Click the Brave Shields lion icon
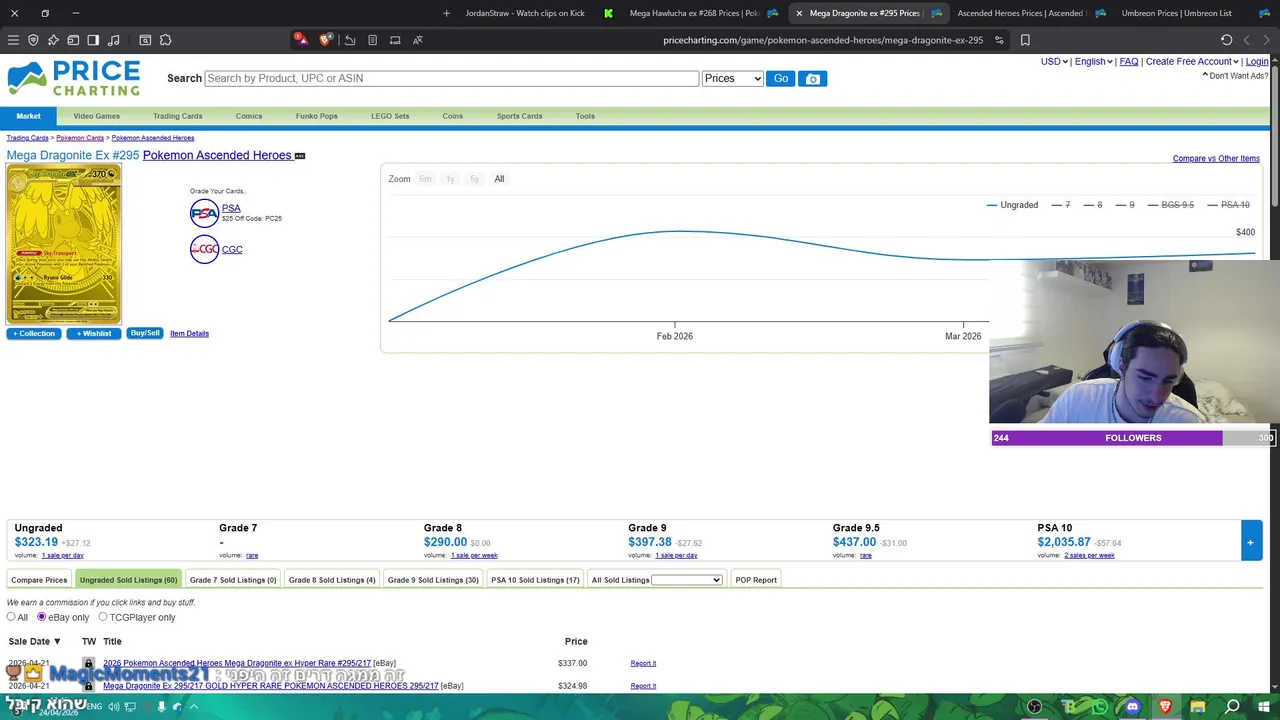 click(325, 40)
